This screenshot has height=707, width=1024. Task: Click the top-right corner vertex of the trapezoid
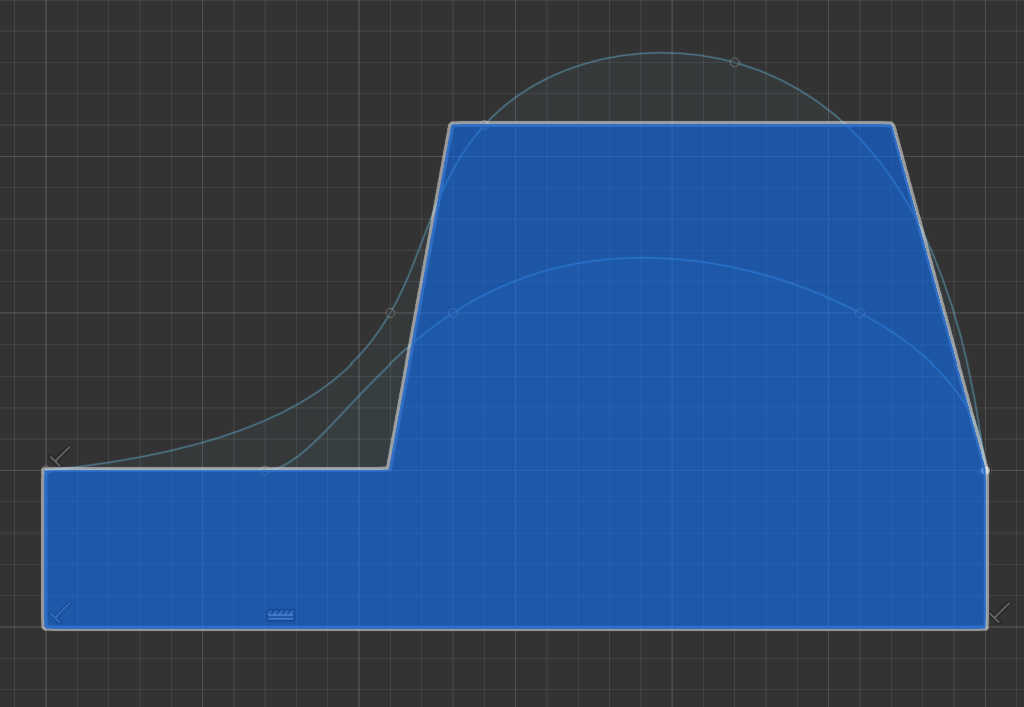click(x=891, y=124)
